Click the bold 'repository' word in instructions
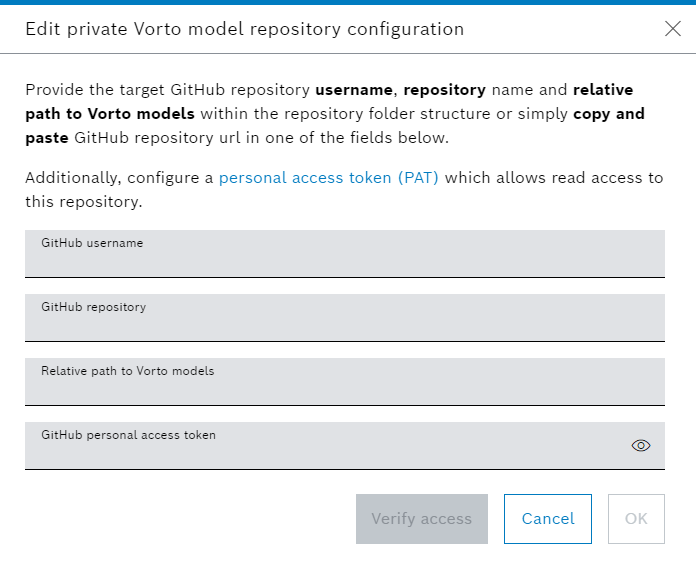The height and width of the screenshot is (574, 696). tap(444, 91)
